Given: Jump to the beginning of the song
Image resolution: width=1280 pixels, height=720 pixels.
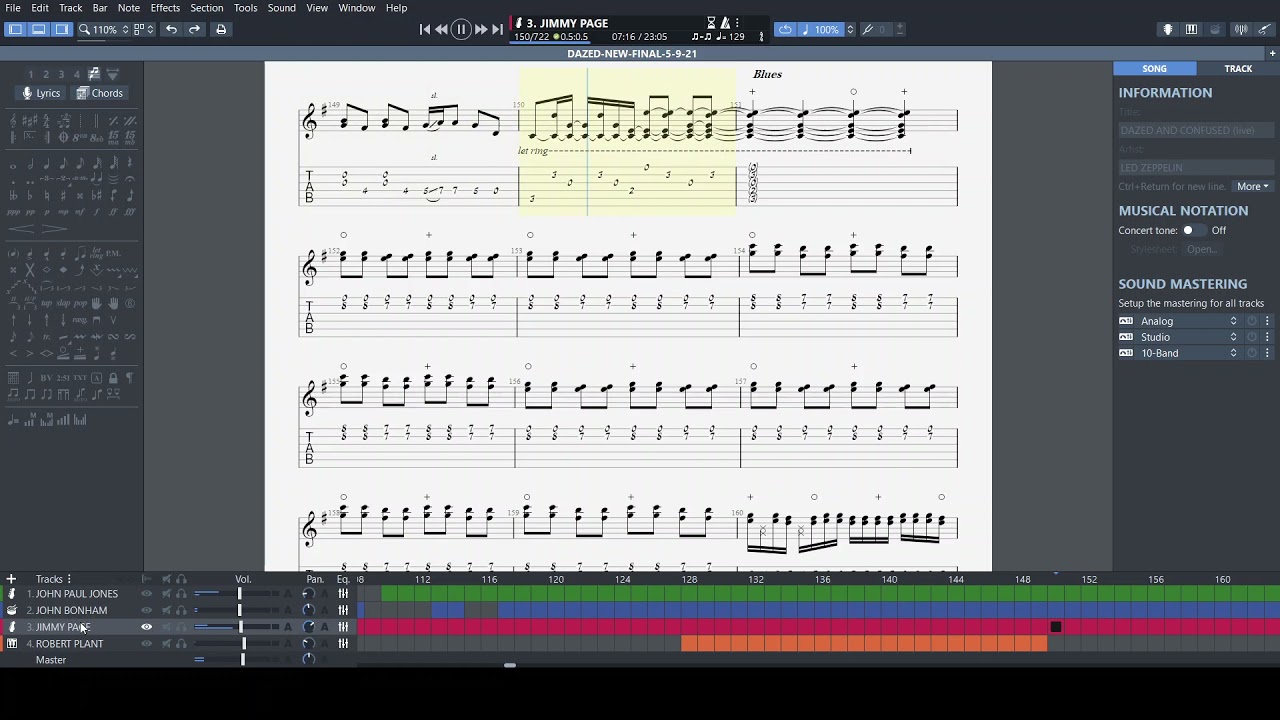Looking at the screenshot, I should point(425,29).
